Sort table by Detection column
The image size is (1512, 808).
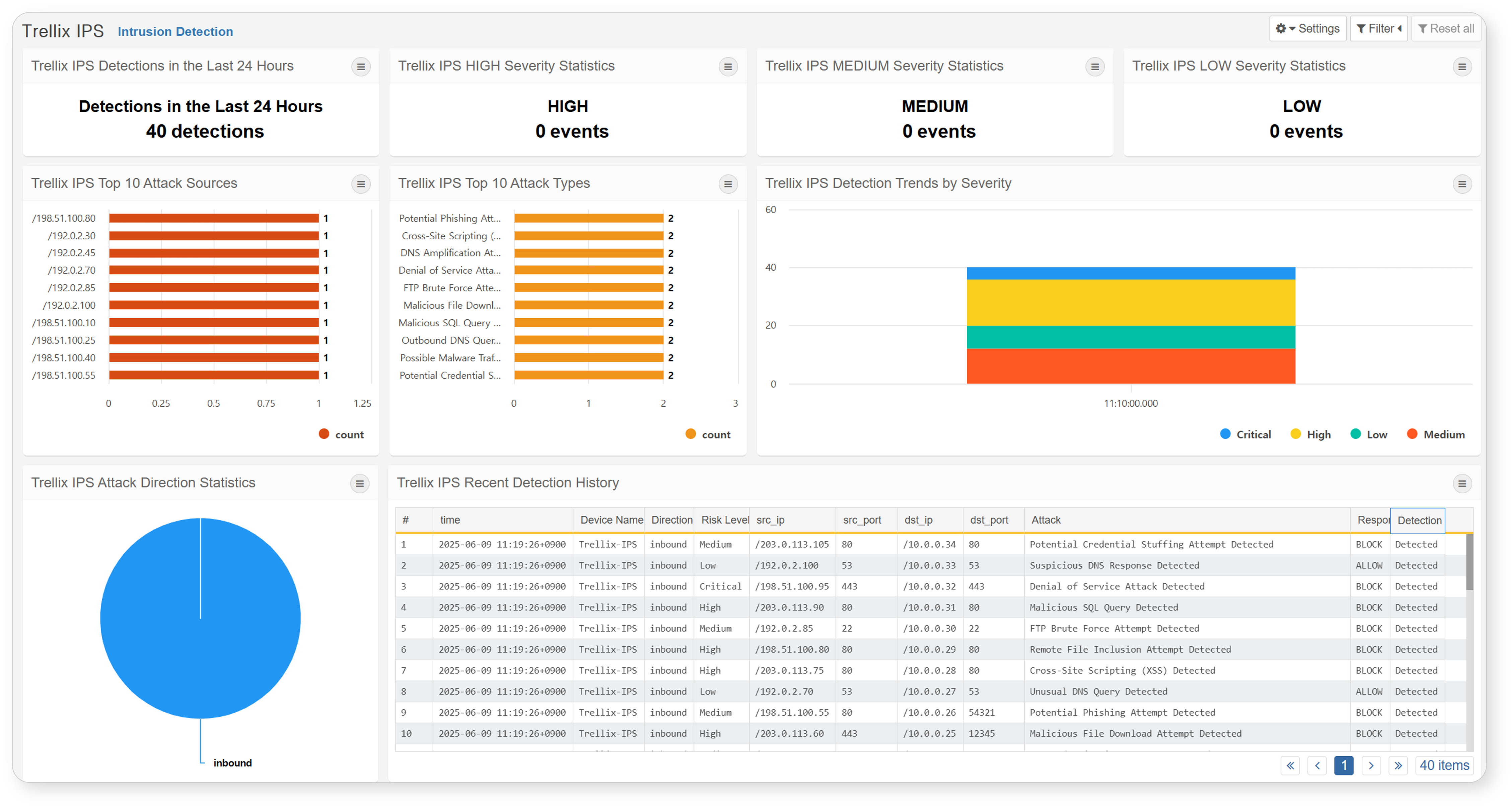(1418, 520)
